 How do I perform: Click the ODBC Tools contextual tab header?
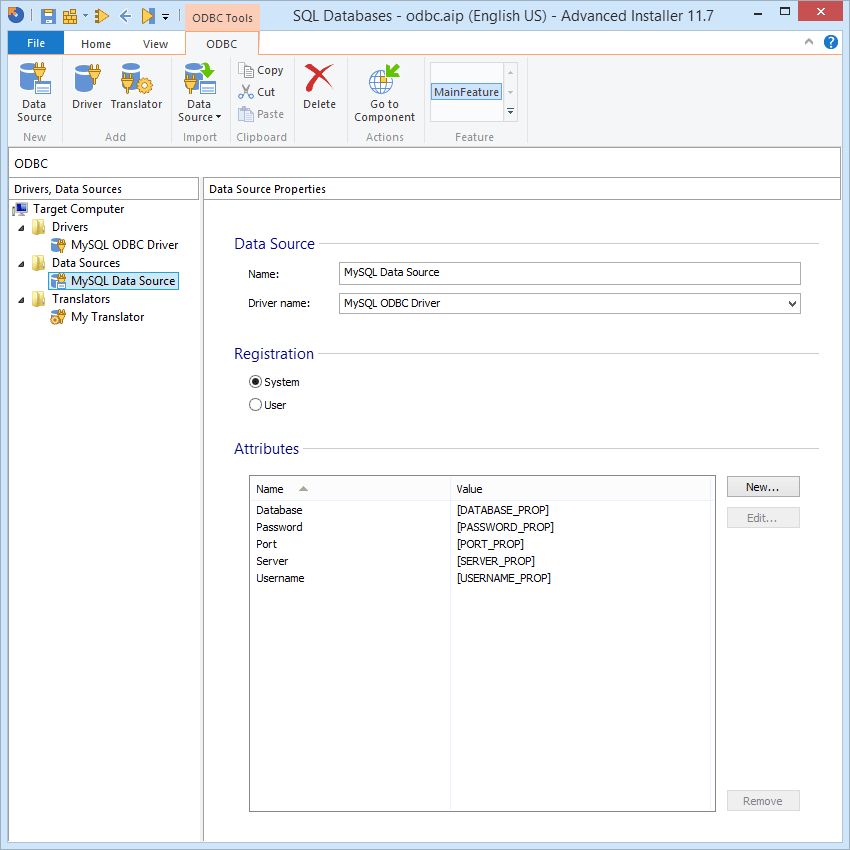[x=222, y=18]
